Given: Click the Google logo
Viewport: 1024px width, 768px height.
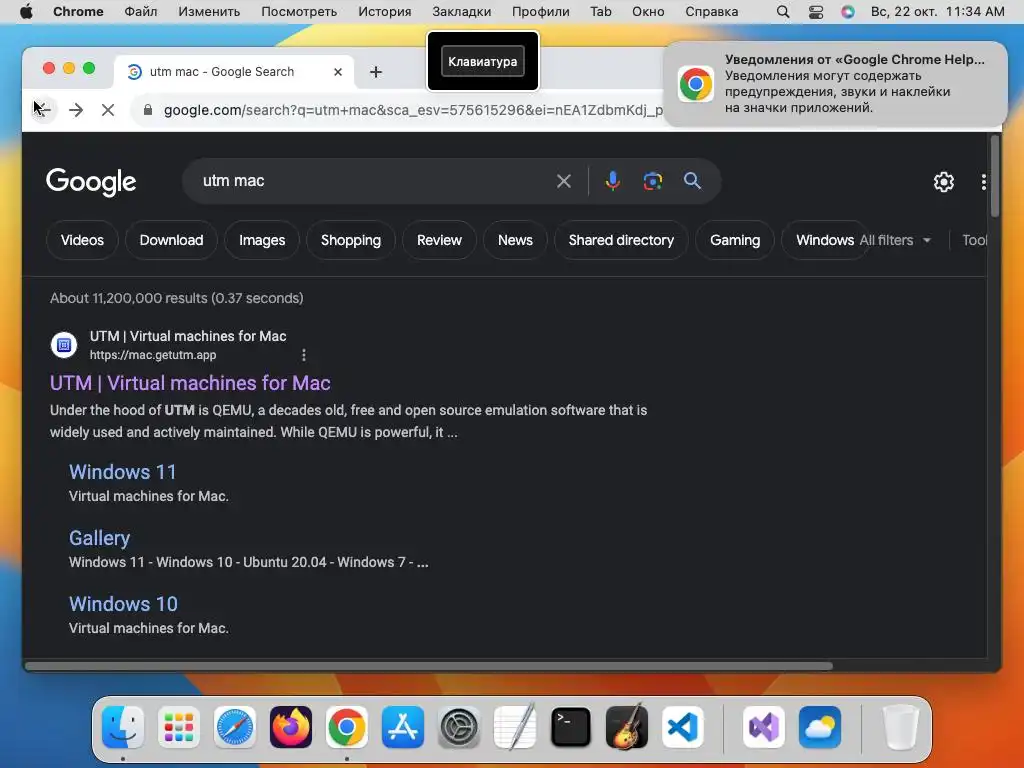Looking at the screenshot, I should (x=91, y=182).
